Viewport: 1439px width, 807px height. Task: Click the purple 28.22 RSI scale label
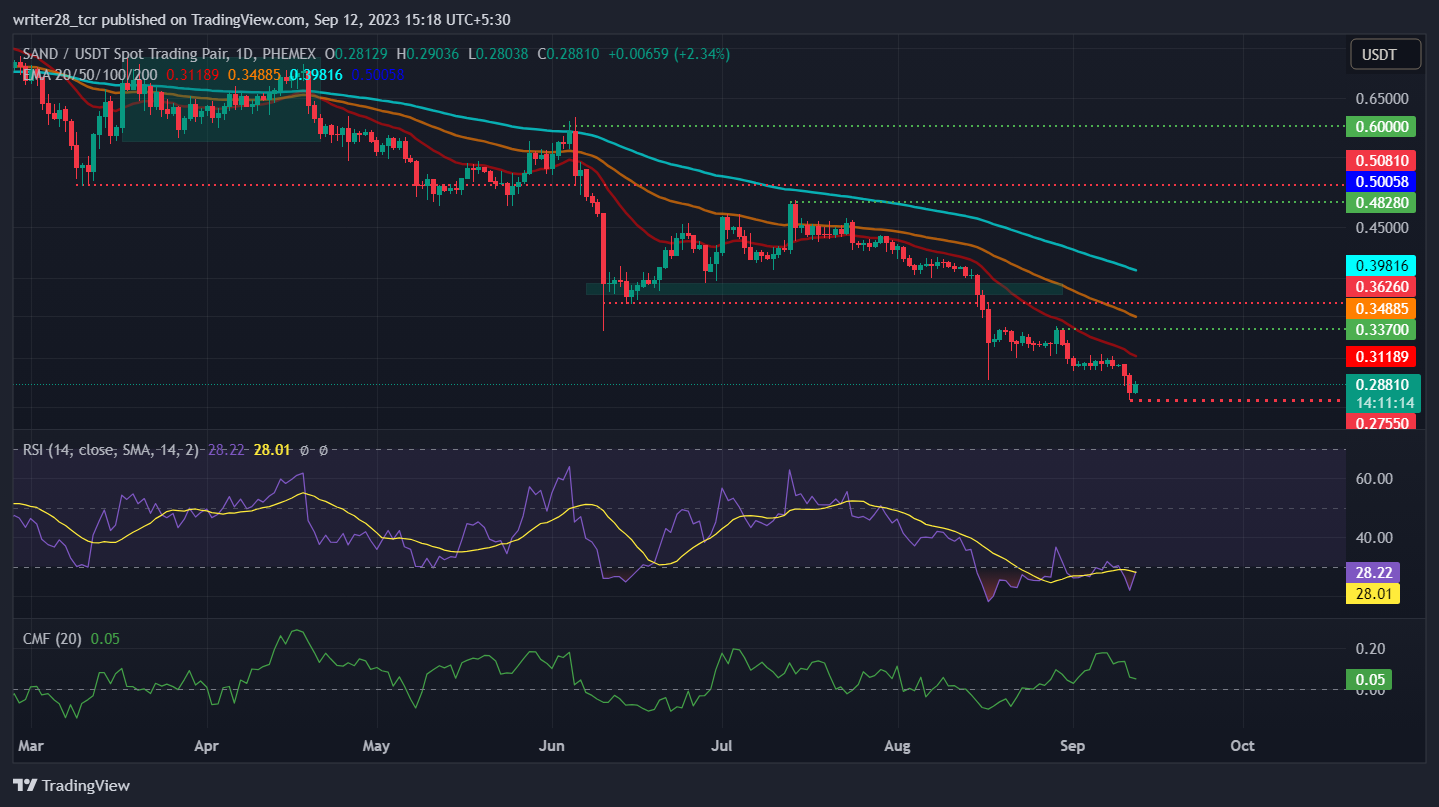click(1373, 573)
